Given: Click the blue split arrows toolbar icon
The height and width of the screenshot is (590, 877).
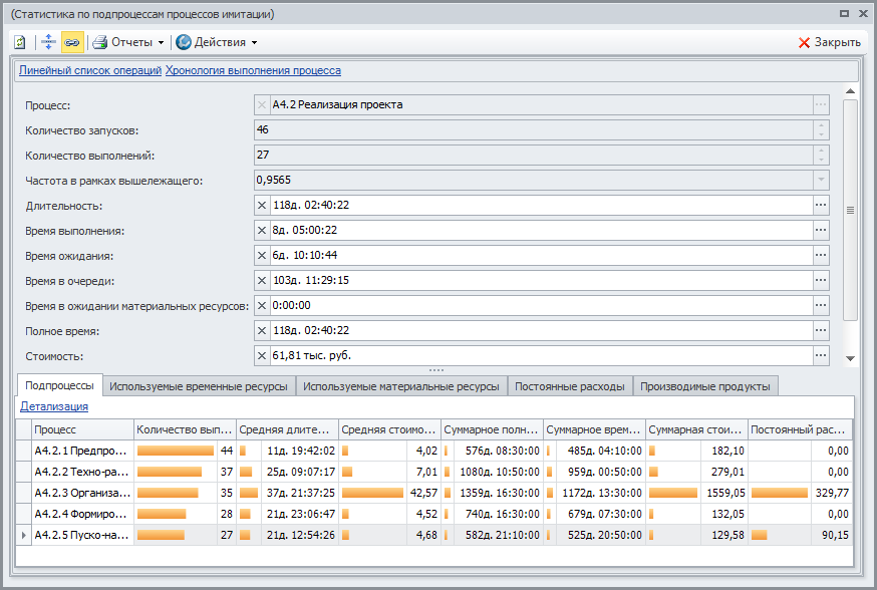Looking at the screenshot, I should pyautogui.click(x=47, y=42).
